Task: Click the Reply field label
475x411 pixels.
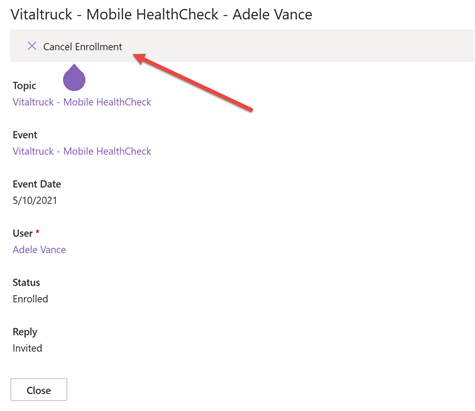Action: click(x=25, y=332)
